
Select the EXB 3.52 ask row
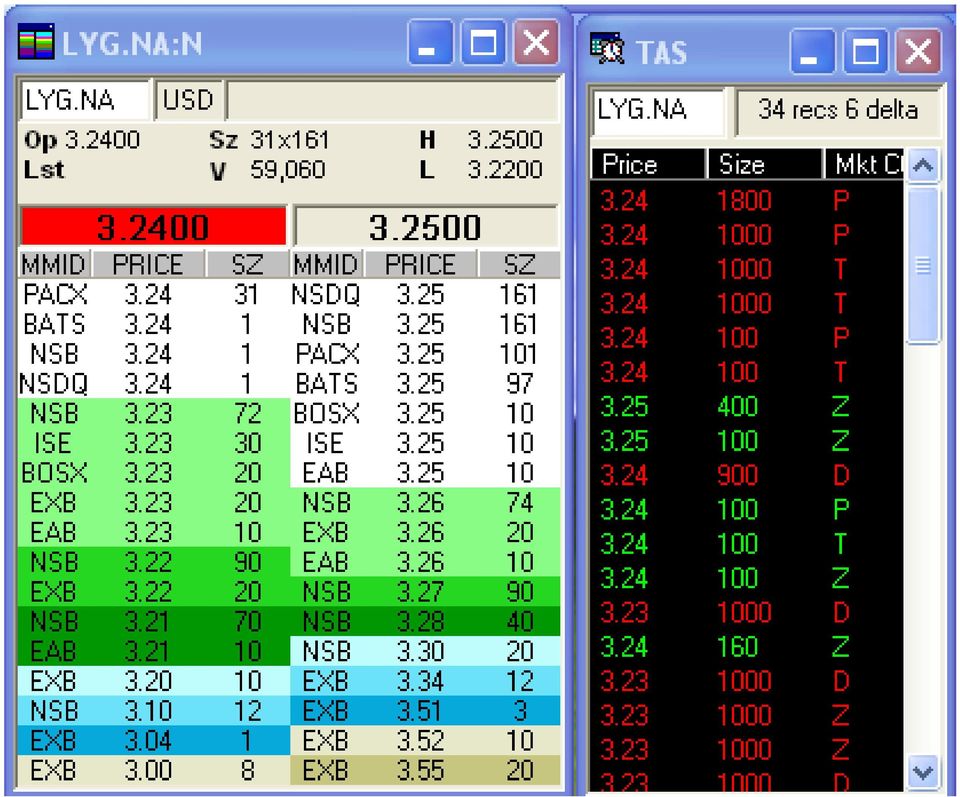(x=426, y=741)
